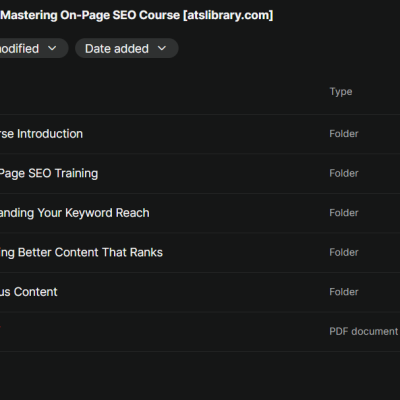Select Folder type cell in SEO Training row
The image size is (400, 400).
click(x=344, y=173)
